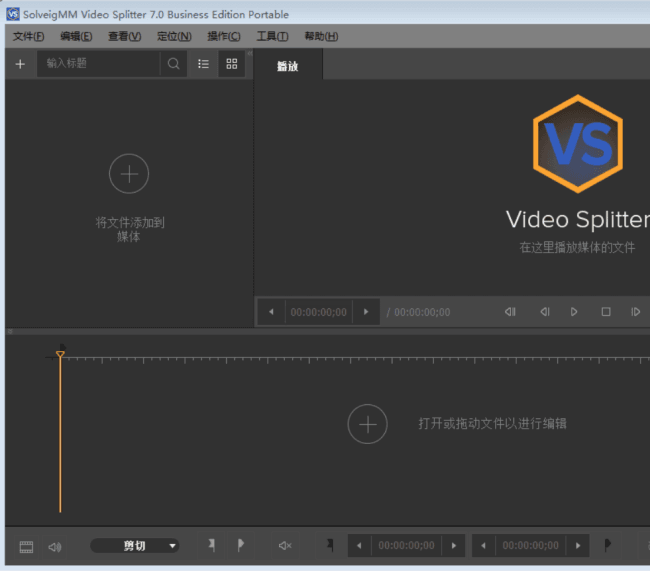Click the total duration / 00:00:00;00 text
This screenshot has width=650, height=571.
pyautogui.click(x=418, y=312)
